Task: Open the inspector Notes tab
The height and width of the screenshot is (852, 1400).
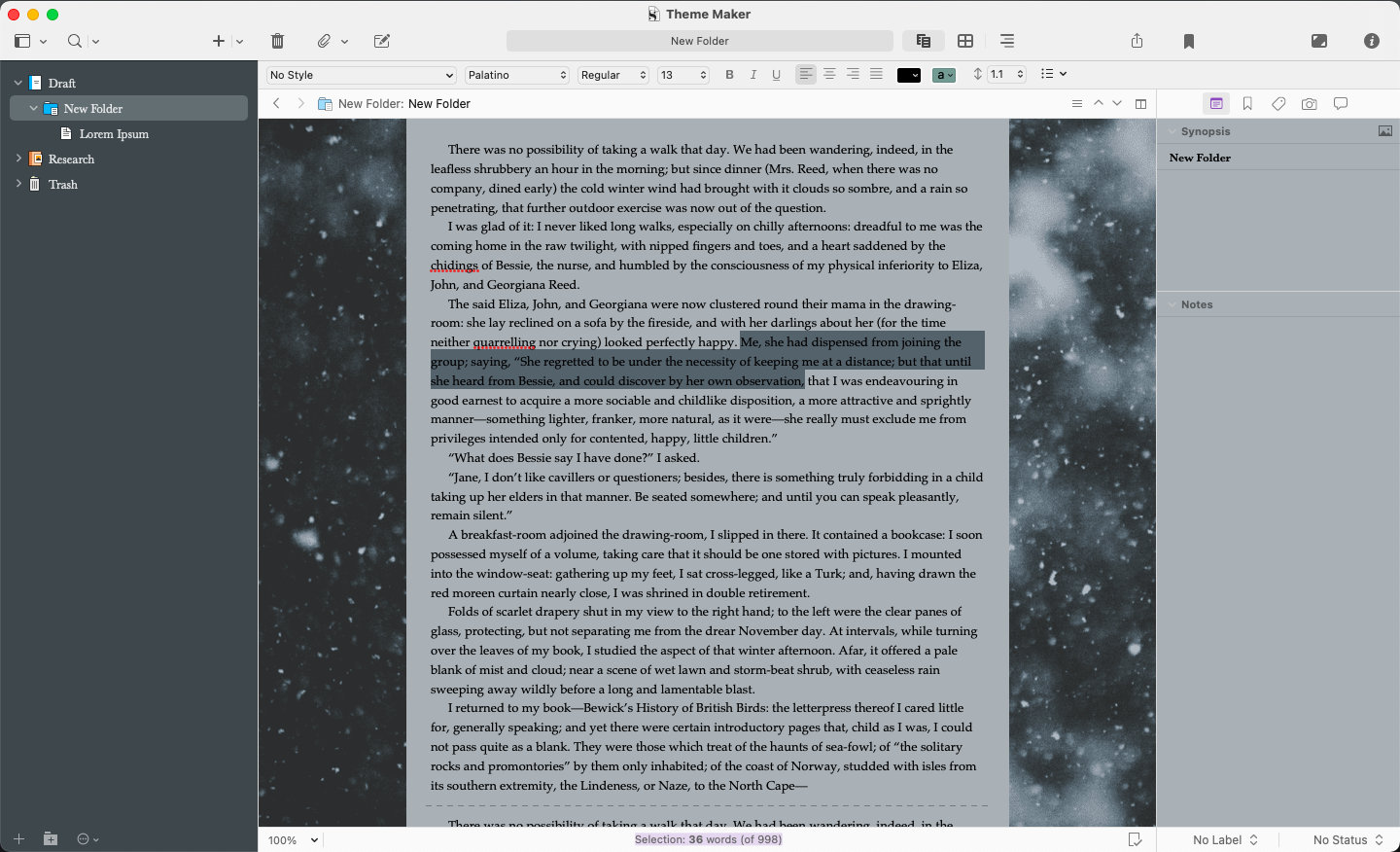Action: pyautogui.click(x=1216, y=103)
